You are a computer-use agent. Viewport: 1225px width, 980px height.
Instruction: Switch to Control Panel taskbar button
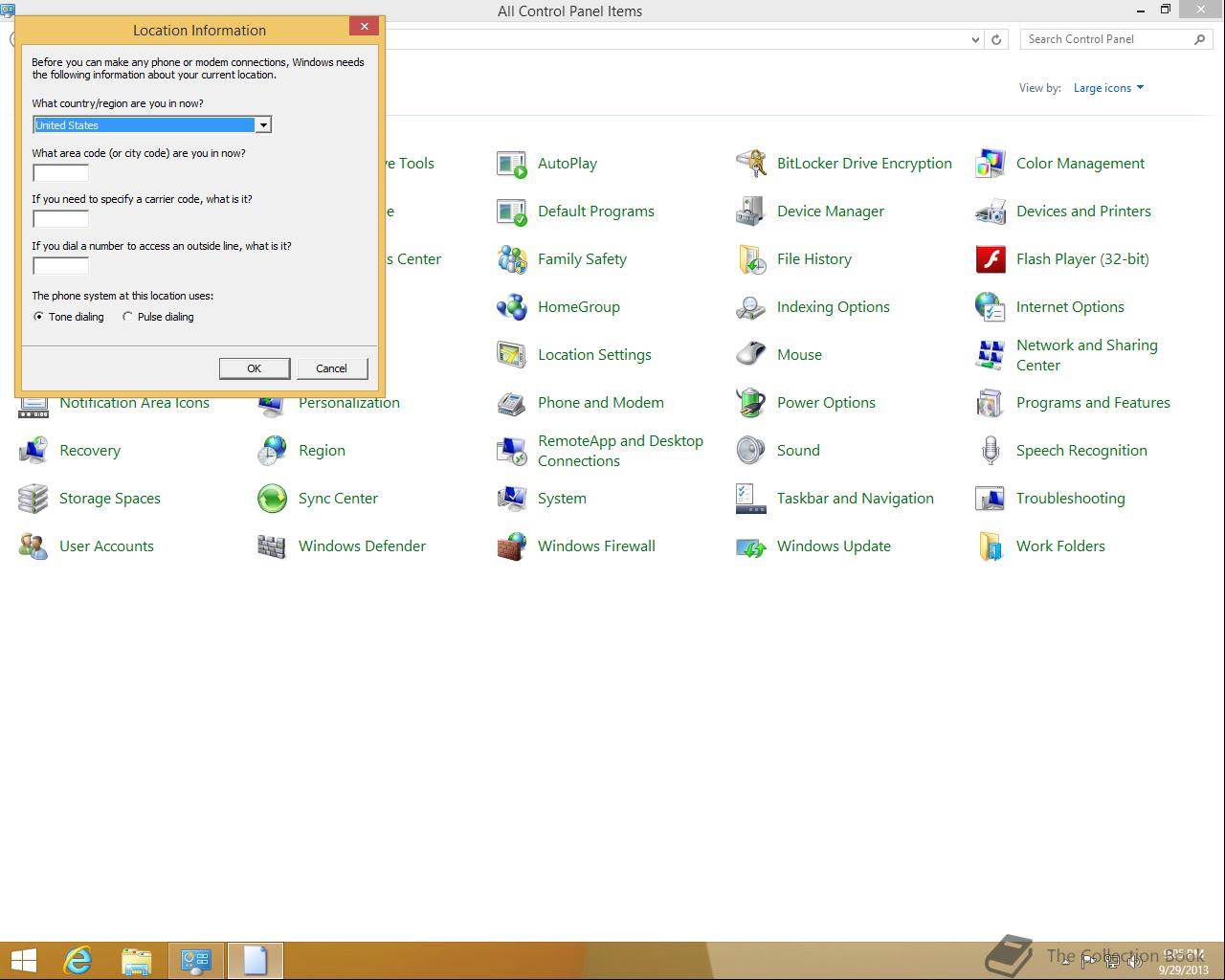pyautogui.click(x=196, y=961)
